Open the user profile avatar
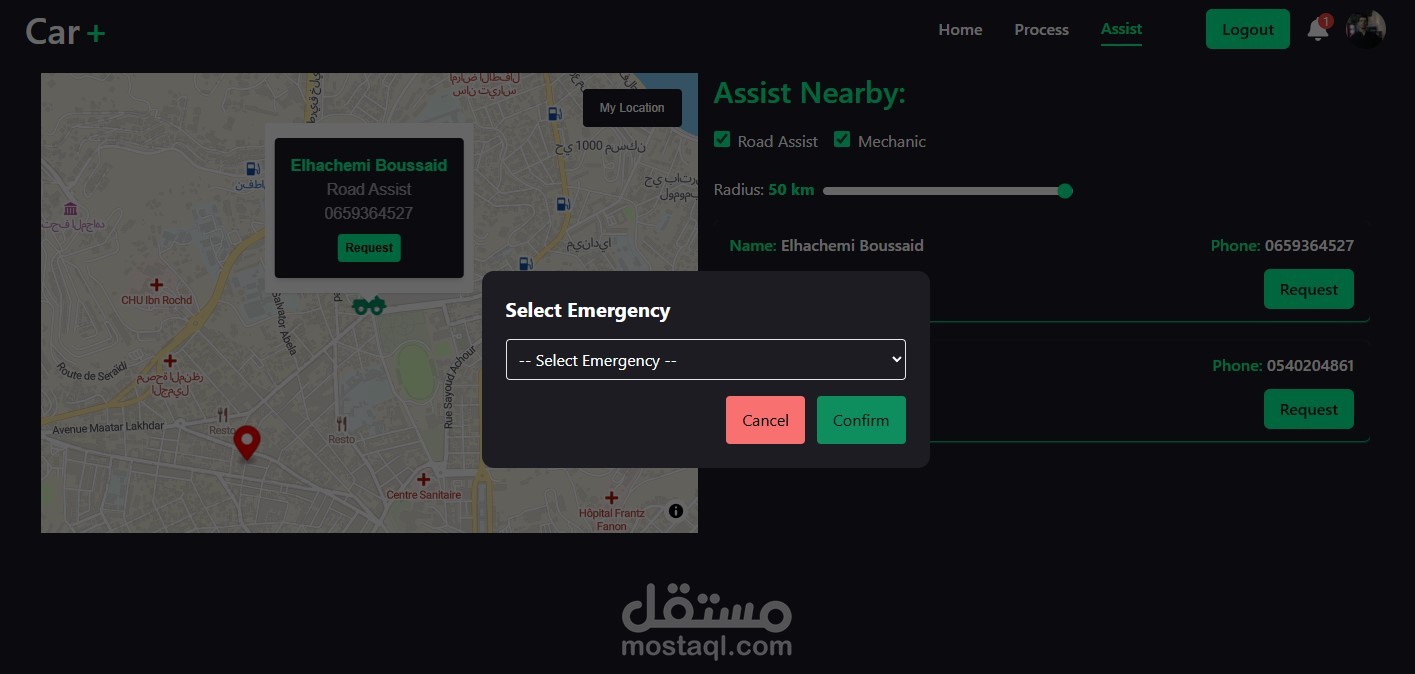This screenshot has height=674, width=1415. pos(1366,29)
